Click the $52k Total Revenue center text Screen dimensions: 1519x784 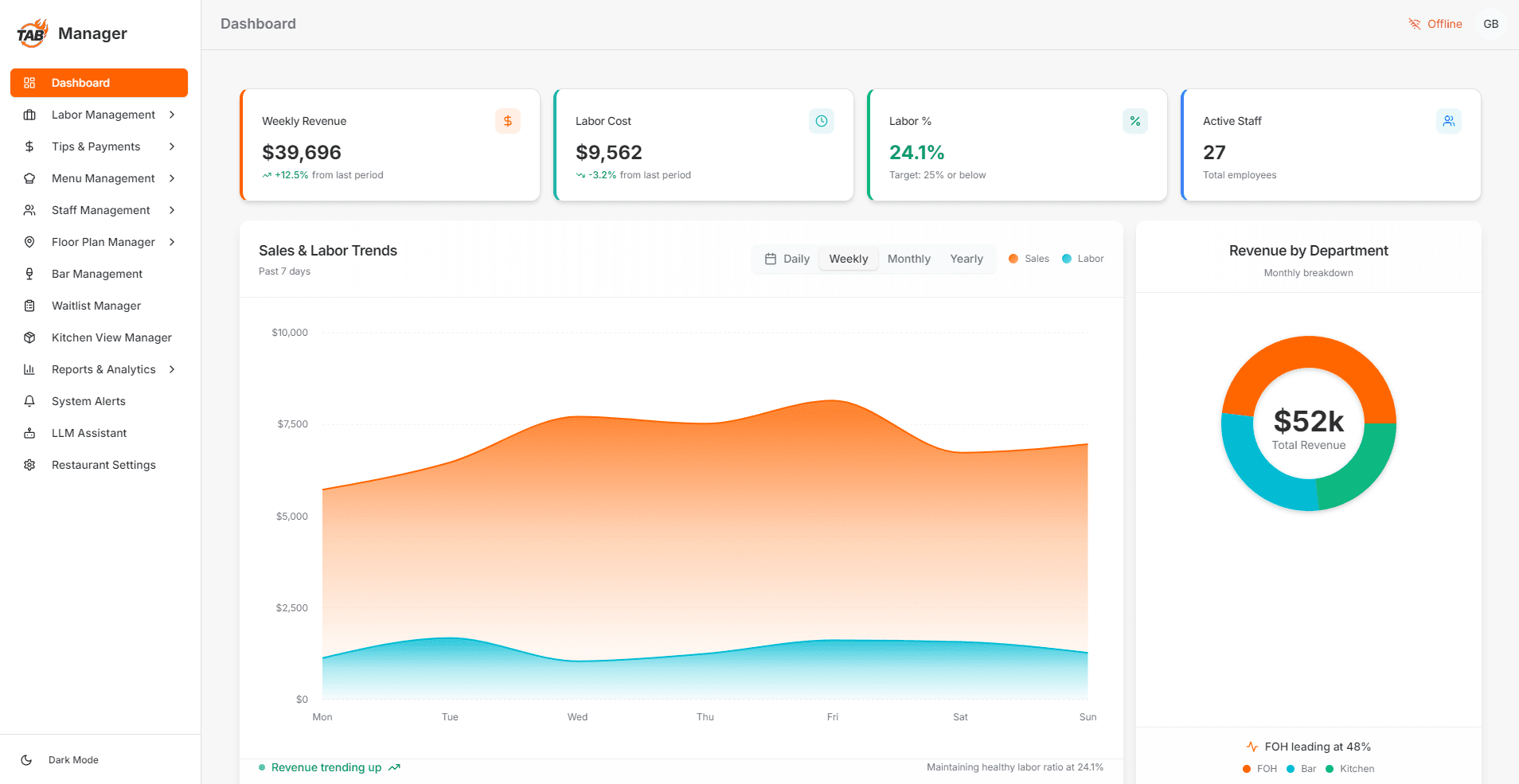pos(1309,428)
